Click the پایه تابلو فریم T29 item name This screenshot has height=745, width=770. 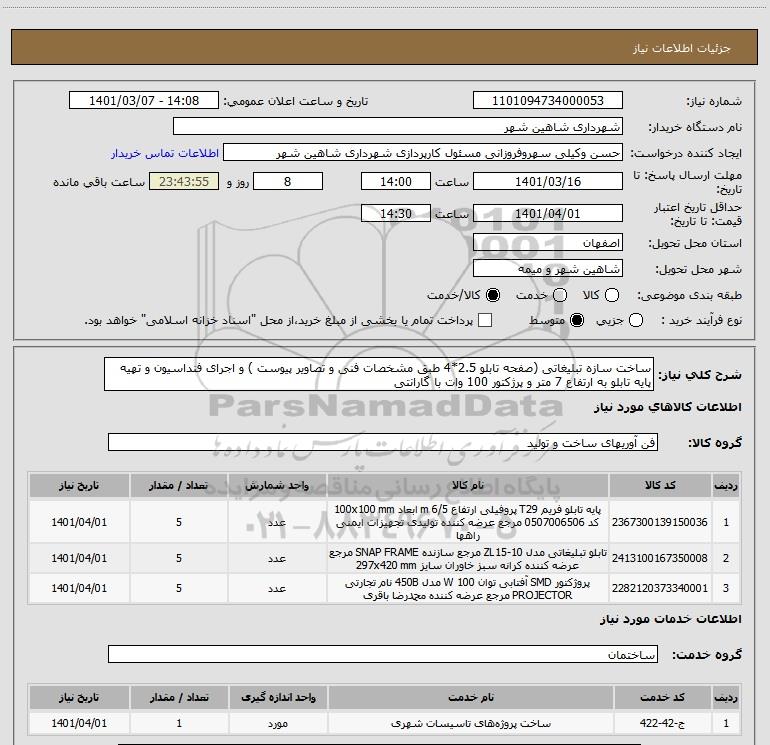468,522
